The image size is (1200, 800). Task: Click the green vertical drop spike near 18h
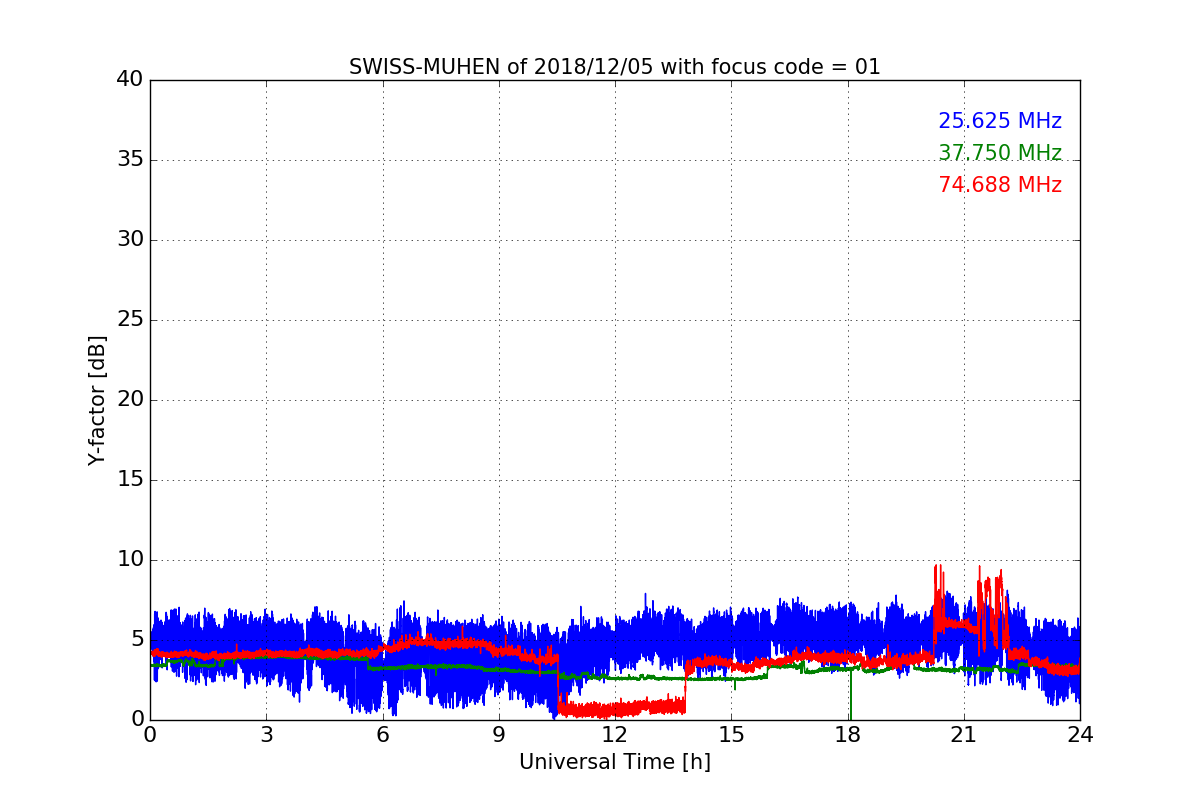[850, 700]
